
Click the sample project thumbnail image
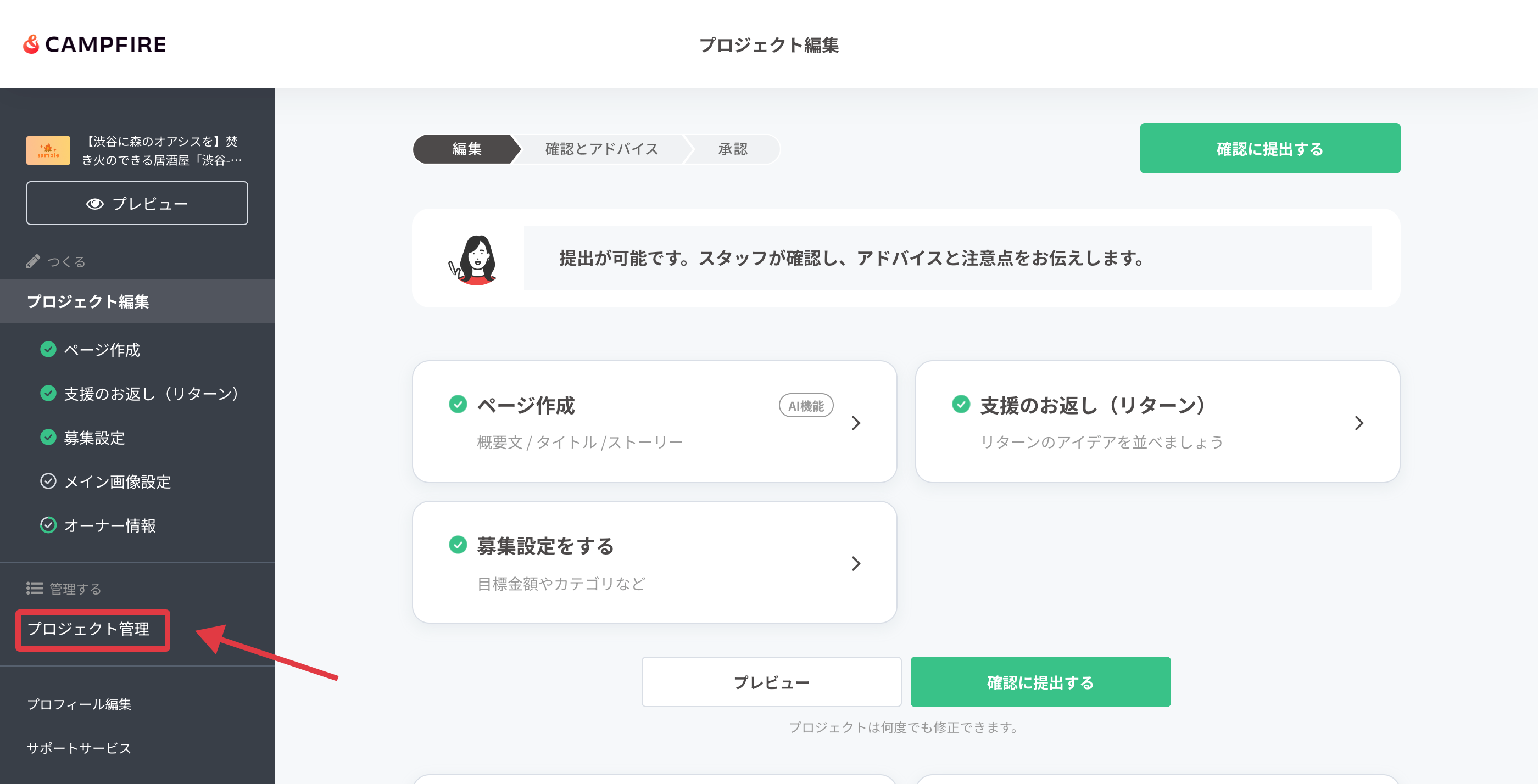tap(48, 150)
